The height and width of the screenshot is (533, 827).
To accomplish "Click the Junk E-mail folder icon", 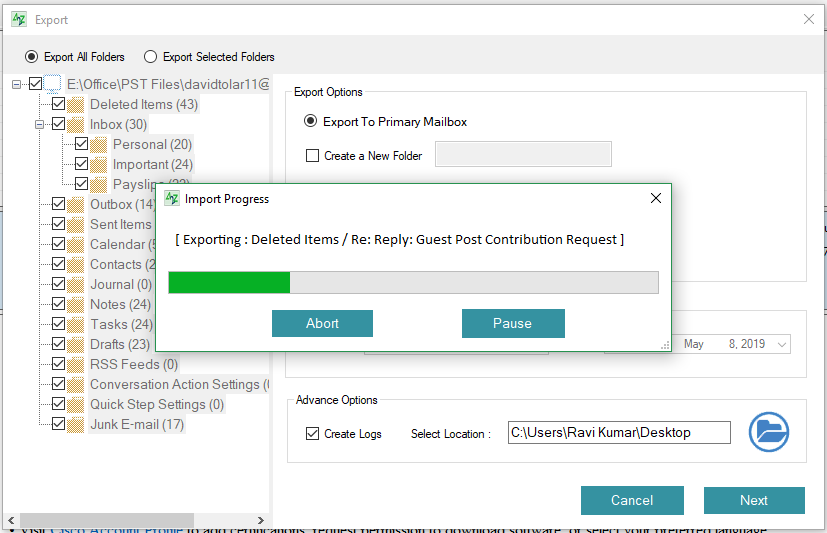I will pyautogui.click(x=76, y=424).
